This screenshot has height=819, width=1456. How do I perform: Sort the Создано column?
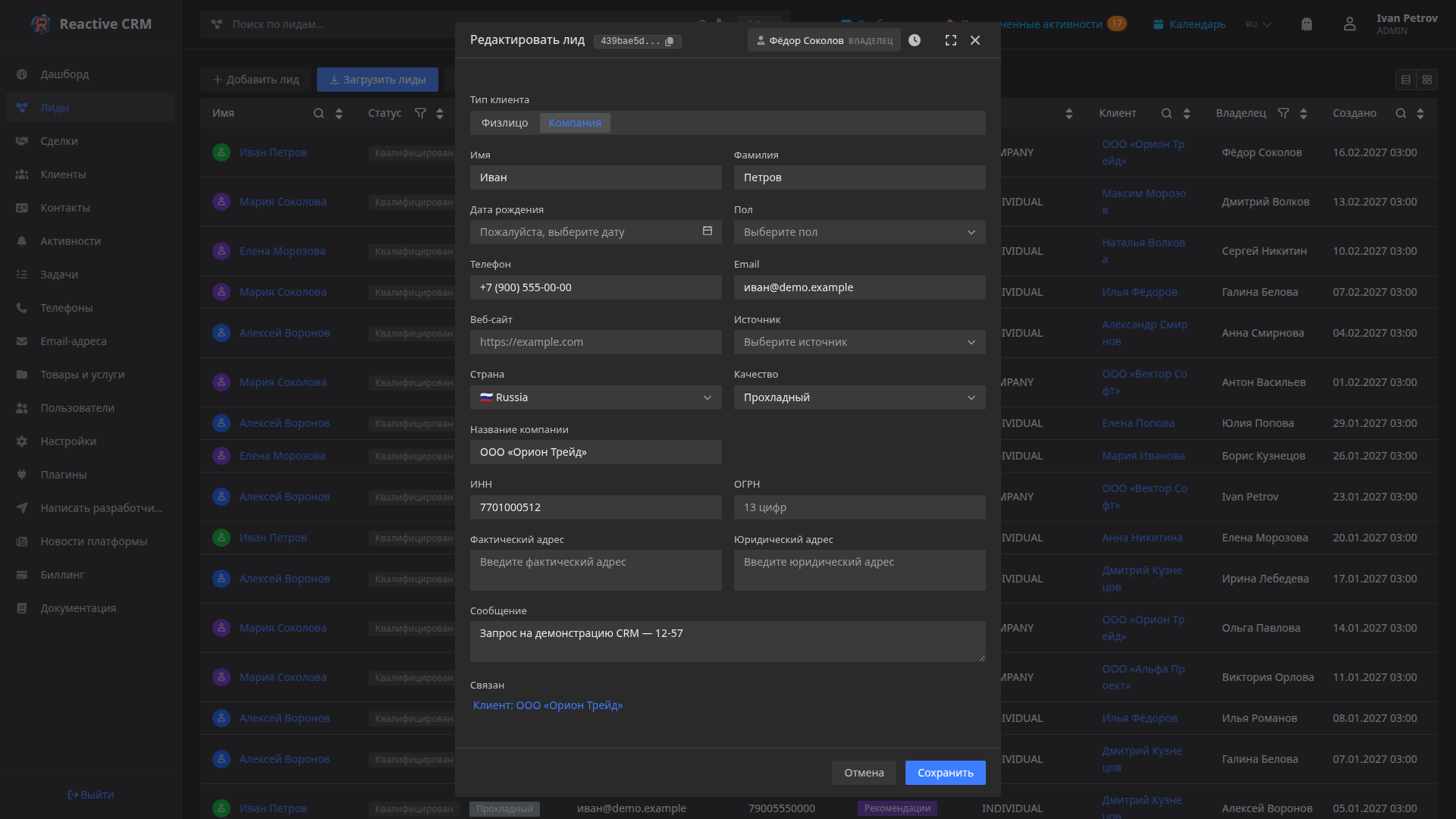click(x=1420, y=113)
